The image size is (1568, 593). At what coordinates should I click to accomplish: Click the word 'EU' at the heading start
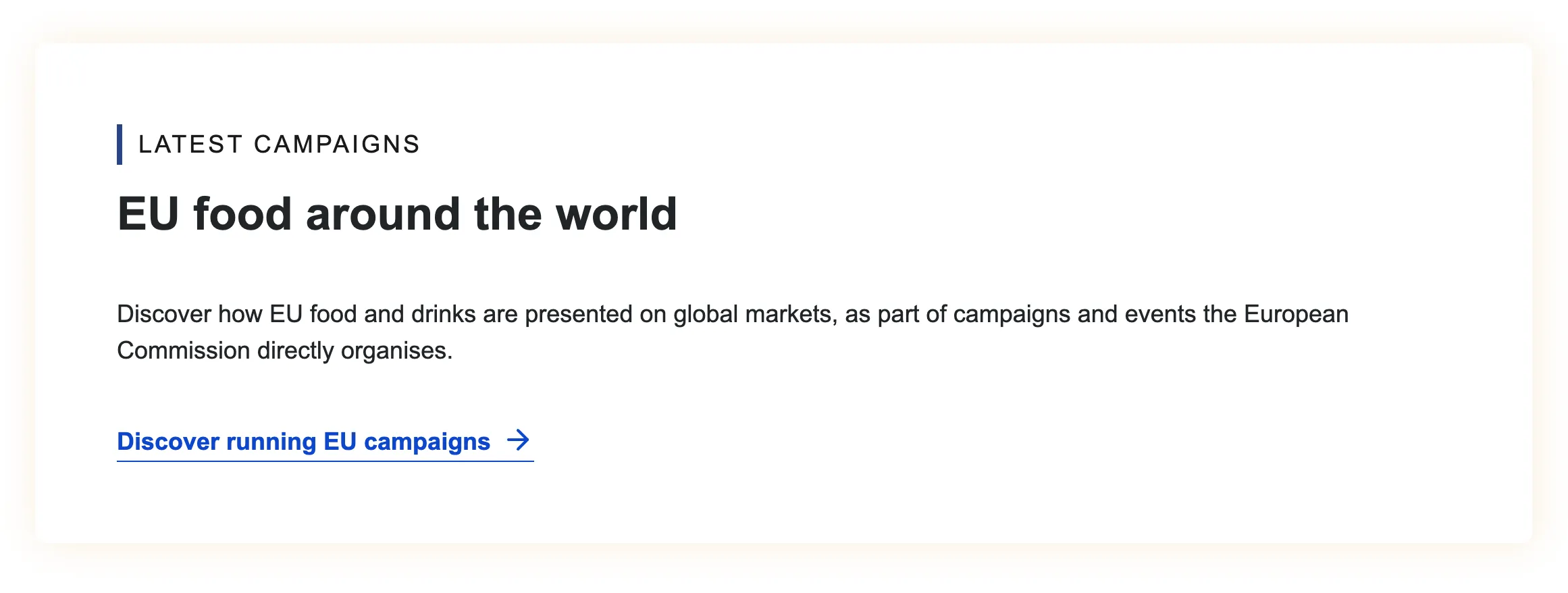(148, 214)
